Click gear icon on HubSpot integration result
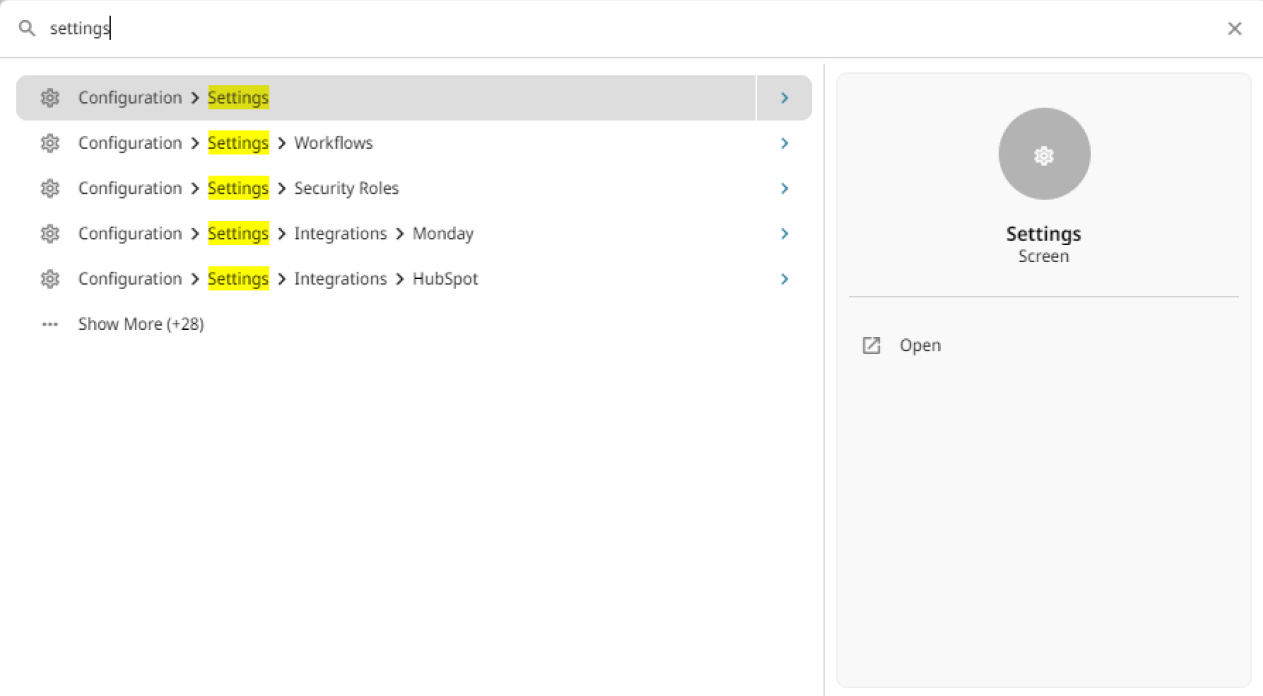The image size is (1263, 696). 50,279
